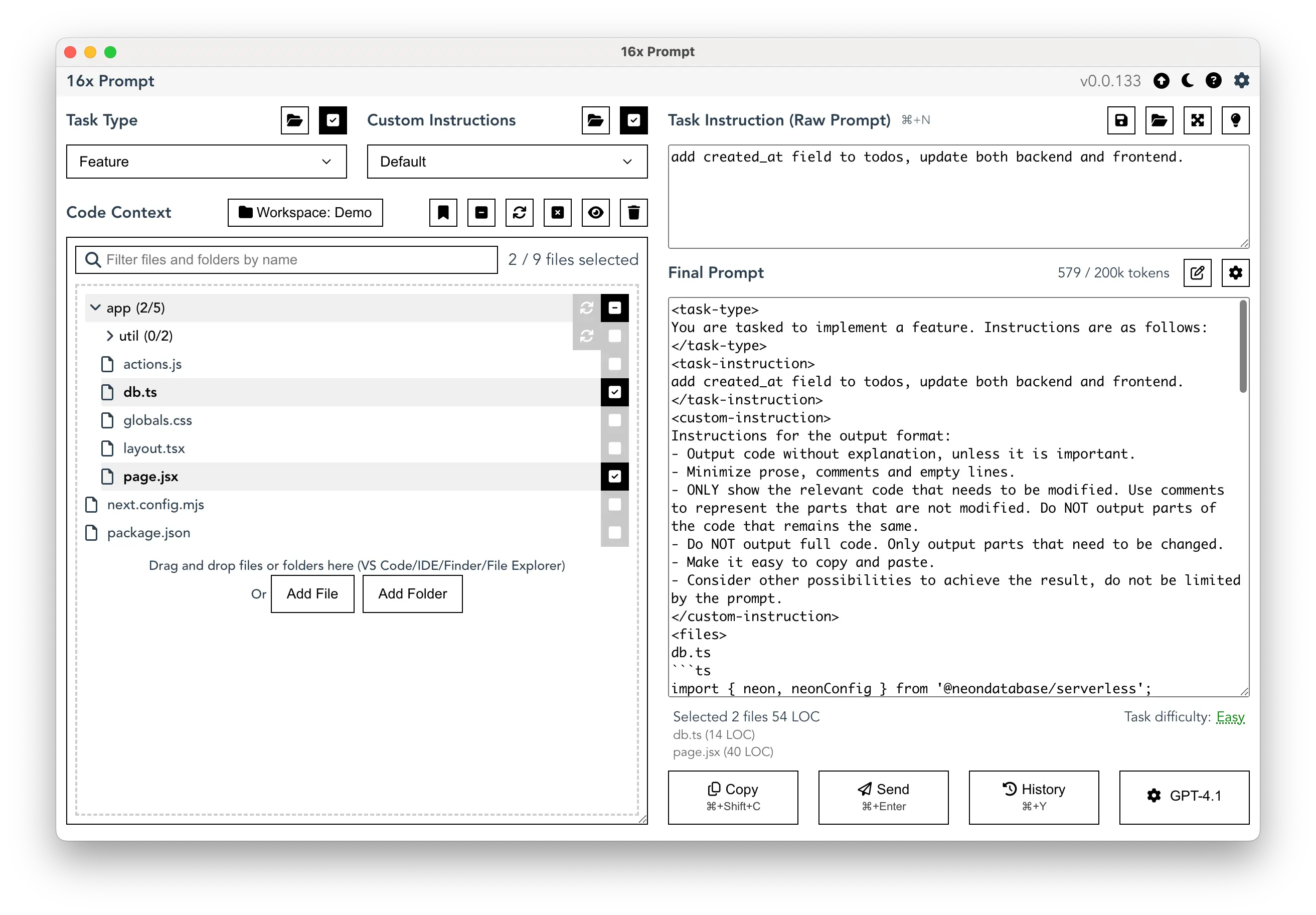Toggle dark mode with the moon icon

(x=1188, y=81)
